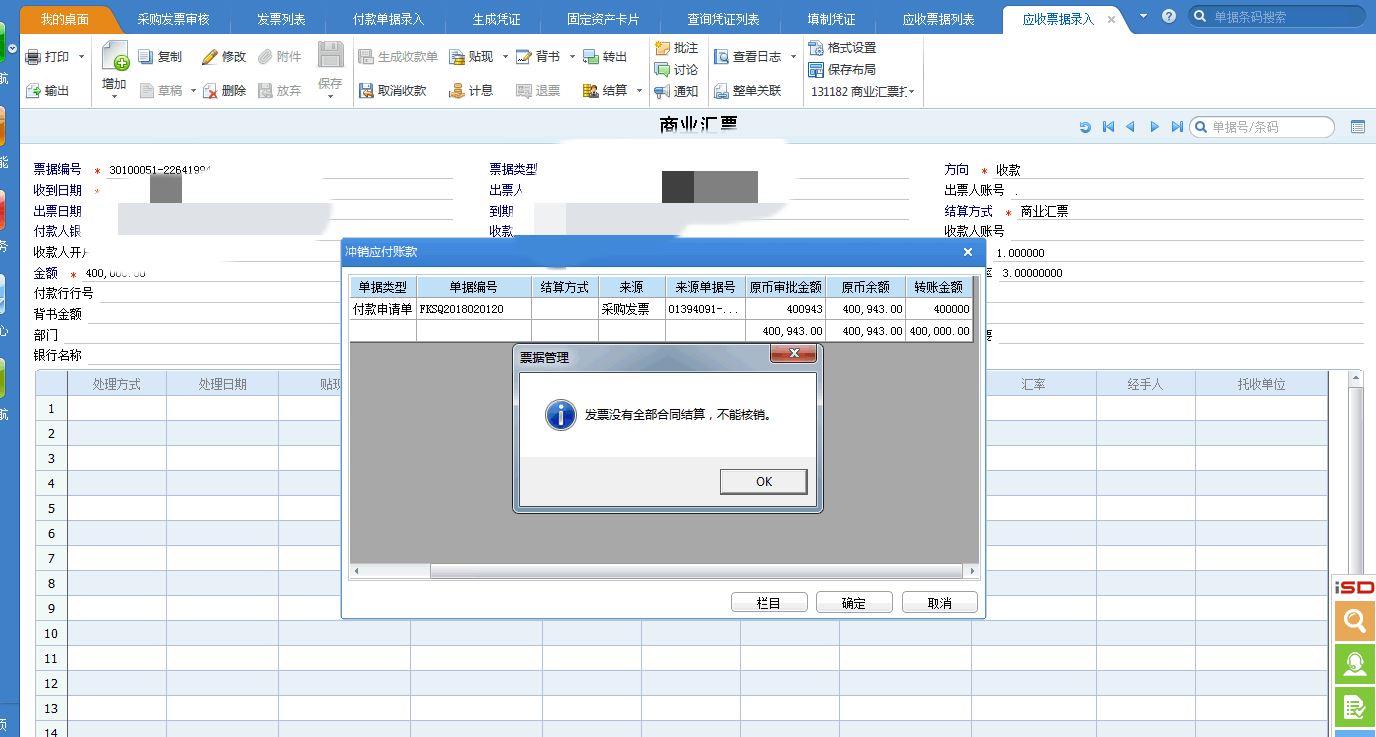
Task: Click the 保存布局 save layout icon
Action: coord(816,70)
